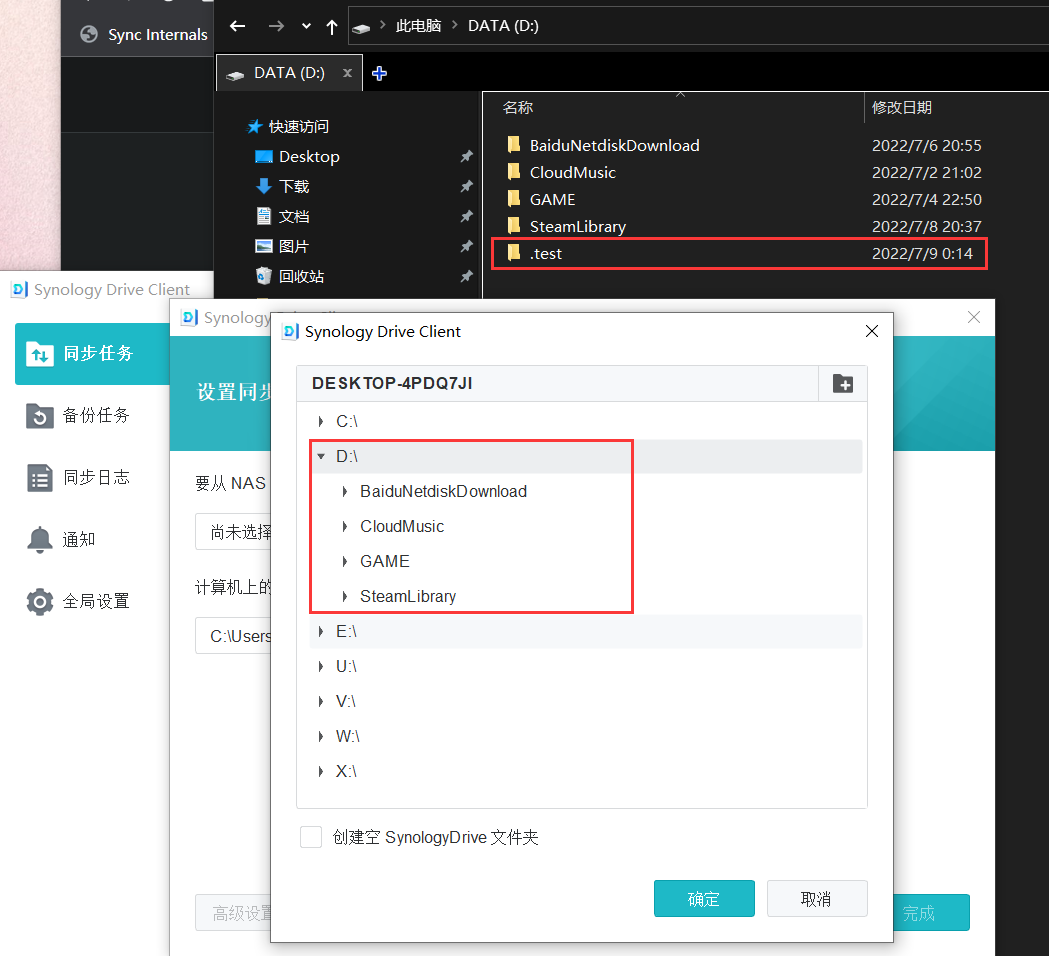Click the 尚未选择 NAS folder field

click(x=233, y=532)
